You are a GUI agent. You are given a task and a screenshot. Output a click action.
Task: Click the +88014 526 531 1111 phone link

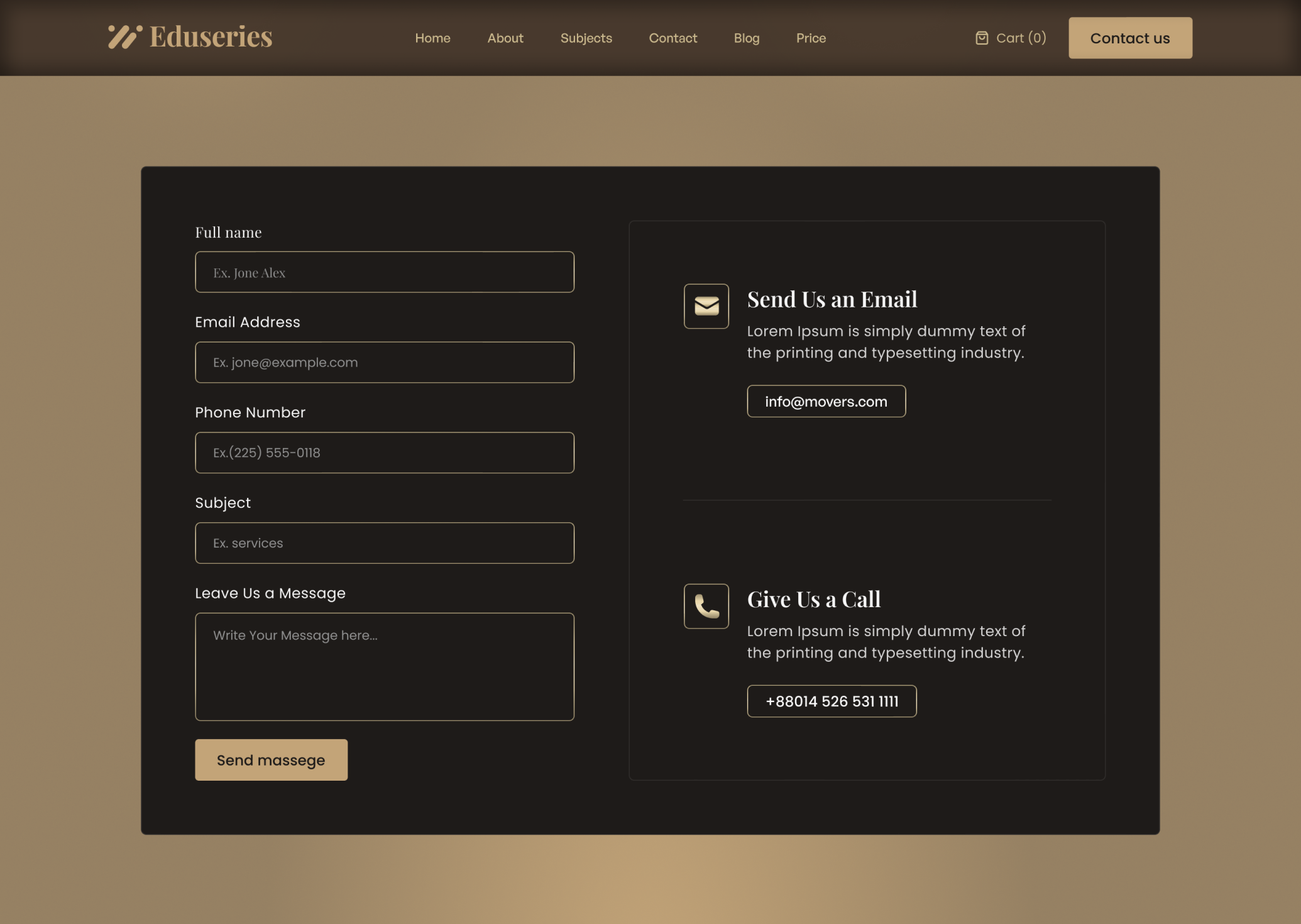click(831, 701)
